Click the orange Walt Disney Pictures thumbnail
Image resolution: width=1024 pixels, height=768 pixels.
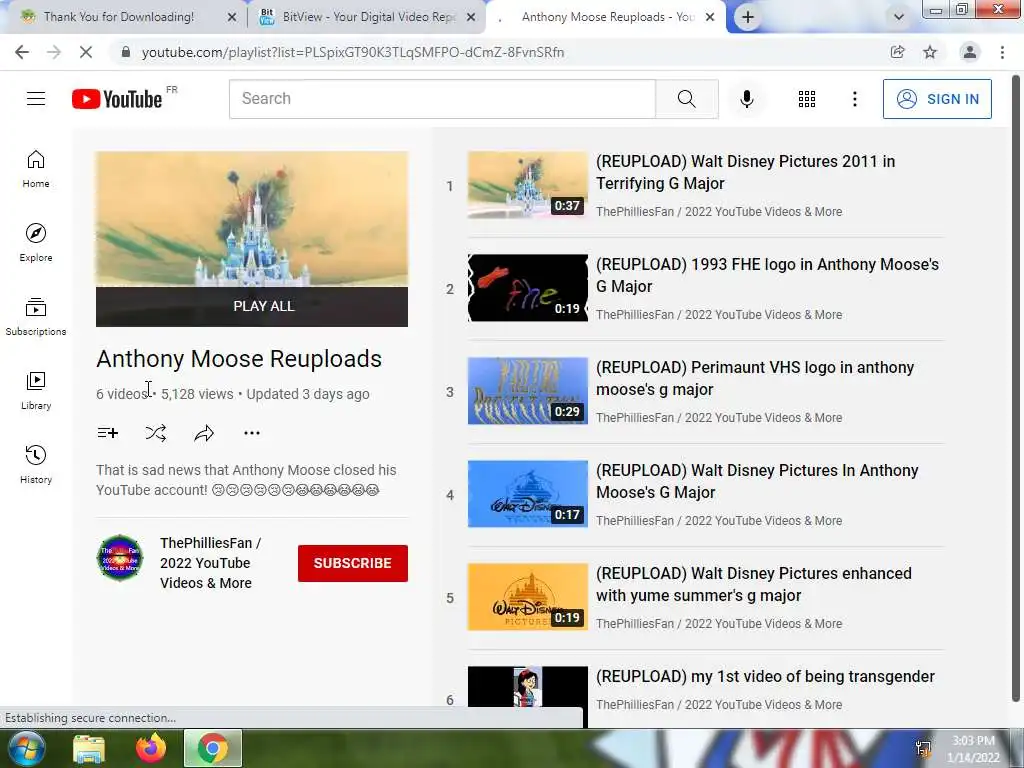tap(528, 597)
